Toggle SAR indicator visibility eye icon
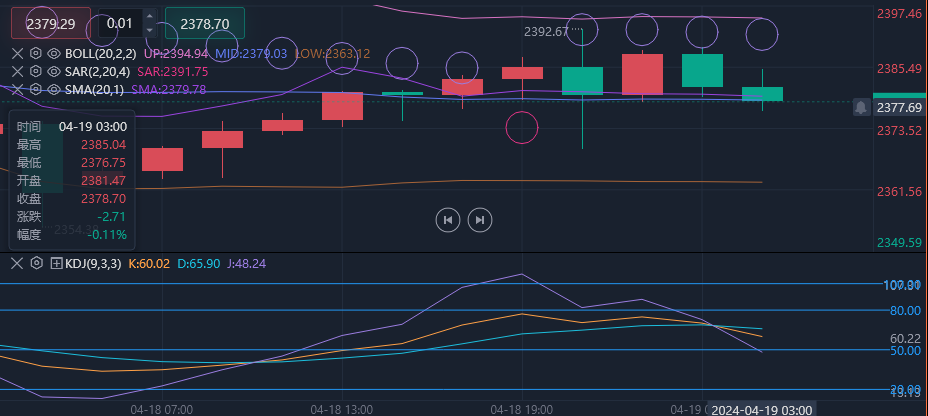 (x=54, y=71)
